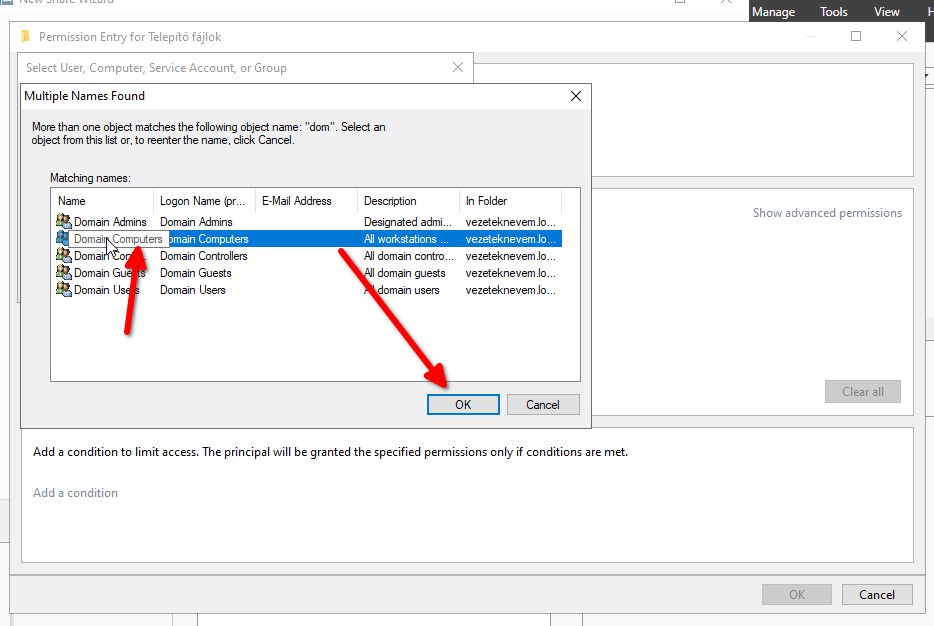The image size is (934, 626).
Task: Click the In Folder column header
Action: [509, 201]
